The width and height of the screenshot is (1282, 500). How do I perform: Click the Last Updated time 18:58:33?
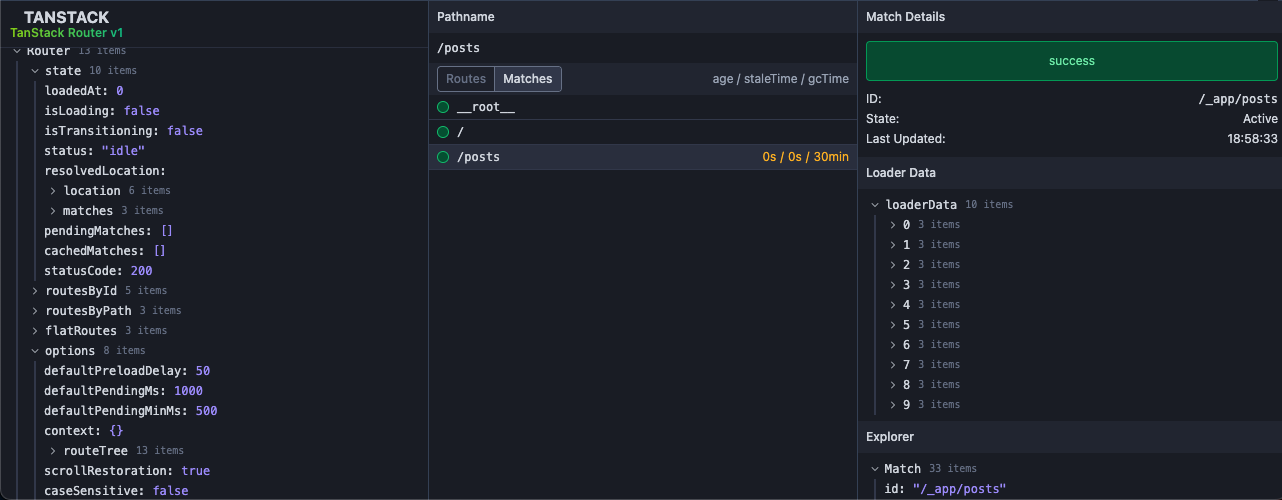click(x=1251, y=139)
